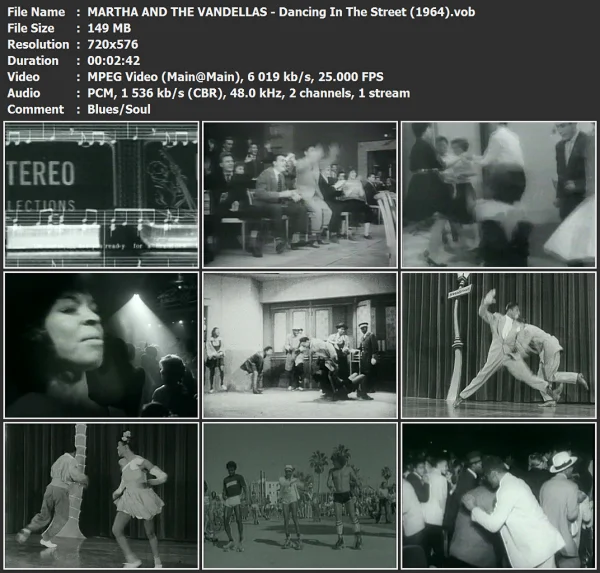
Task: Open thumbnail of man in white hat in crowd
Action: coord(499,495)
